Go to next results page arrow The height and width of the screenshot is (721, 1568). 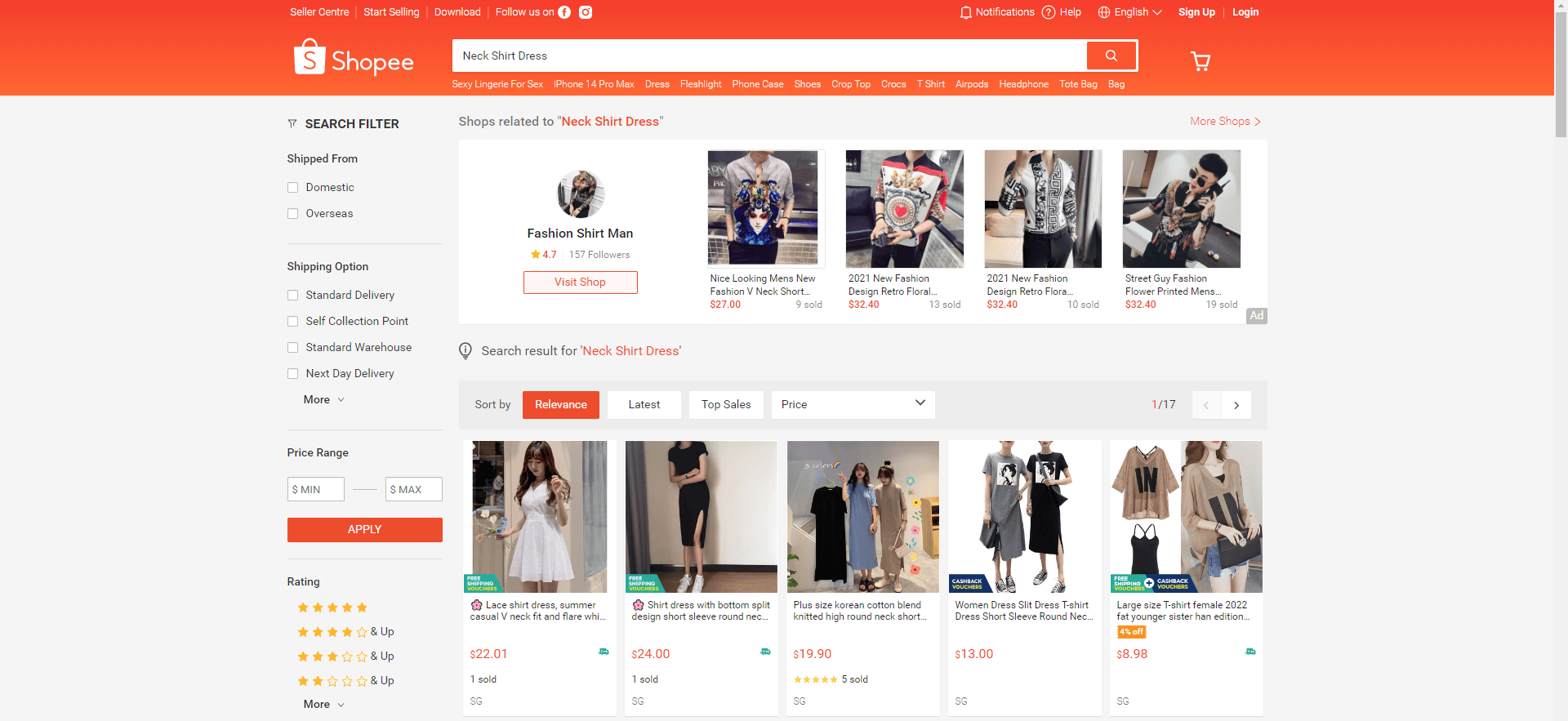click(x=1236, y=405)
